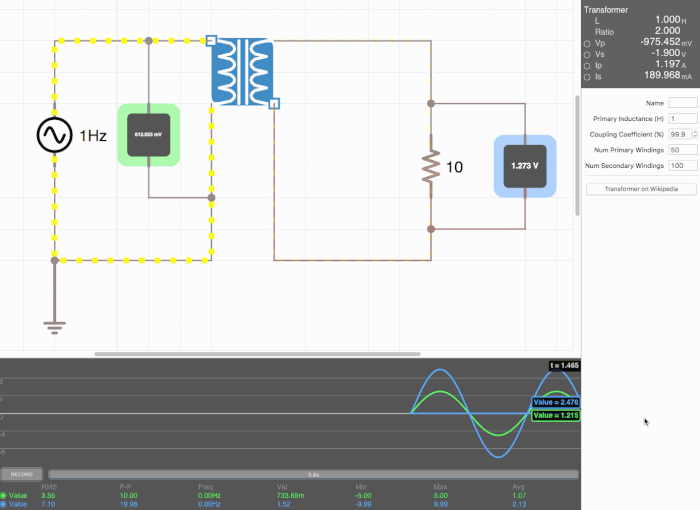Enable the Vp scope radio button
The image size is (700, 510).
click(587, 43)
